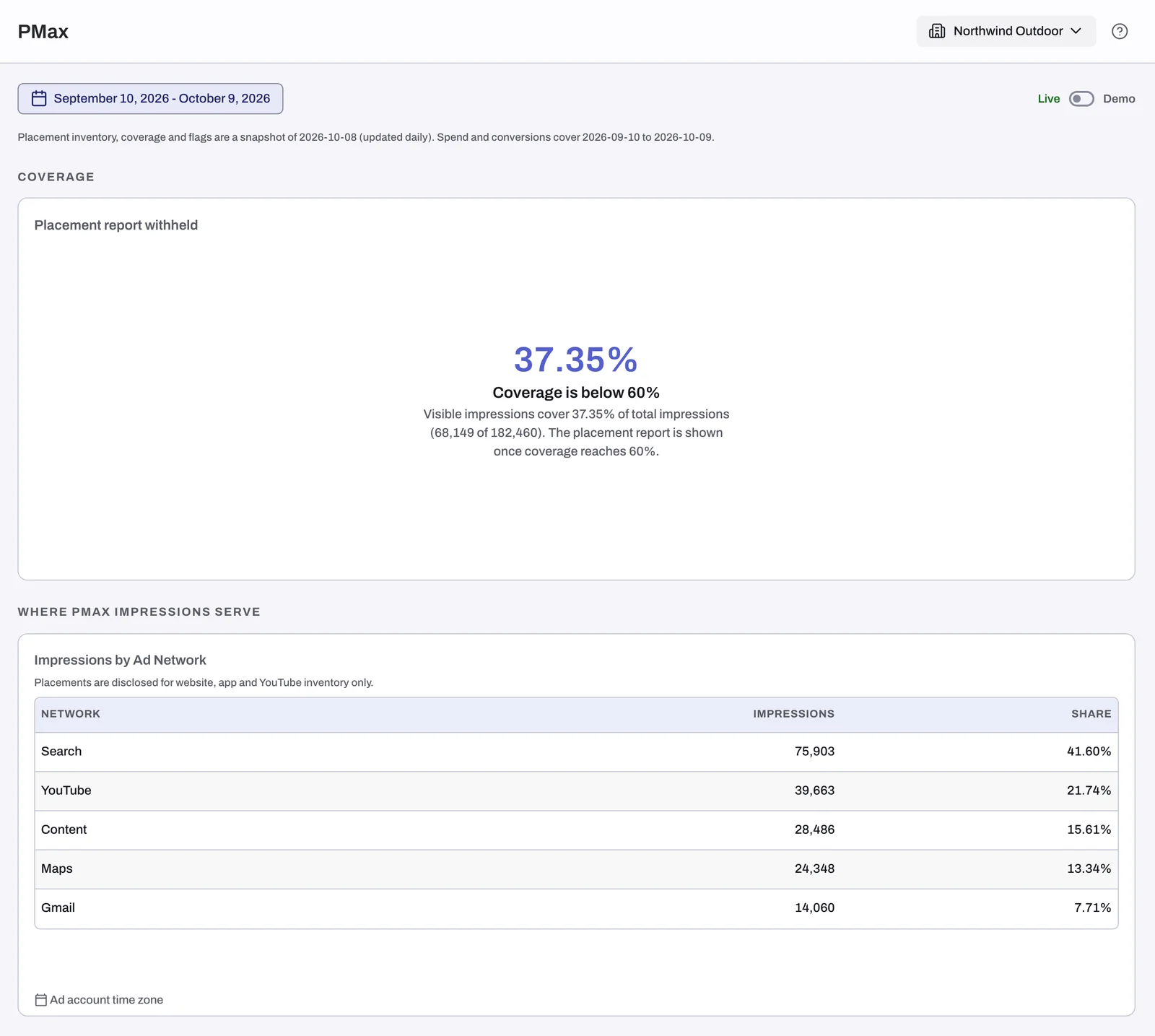Click the COVERAGE section heading
This screenshot has width=1155, height=1036.
coord(56,177)
